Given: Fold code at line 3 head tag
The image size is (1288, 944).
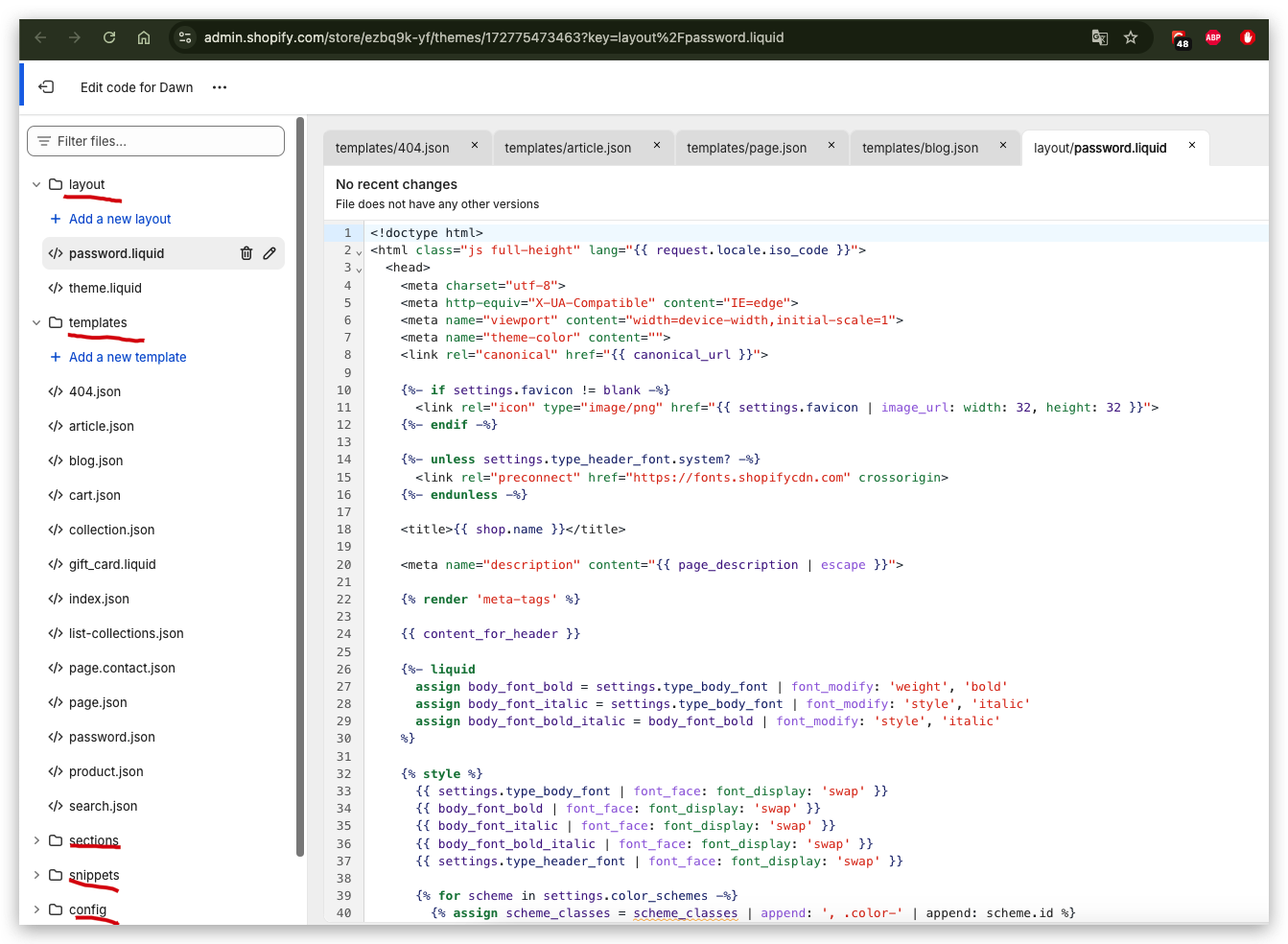Looking at the screenshot, I should (360, 269).
